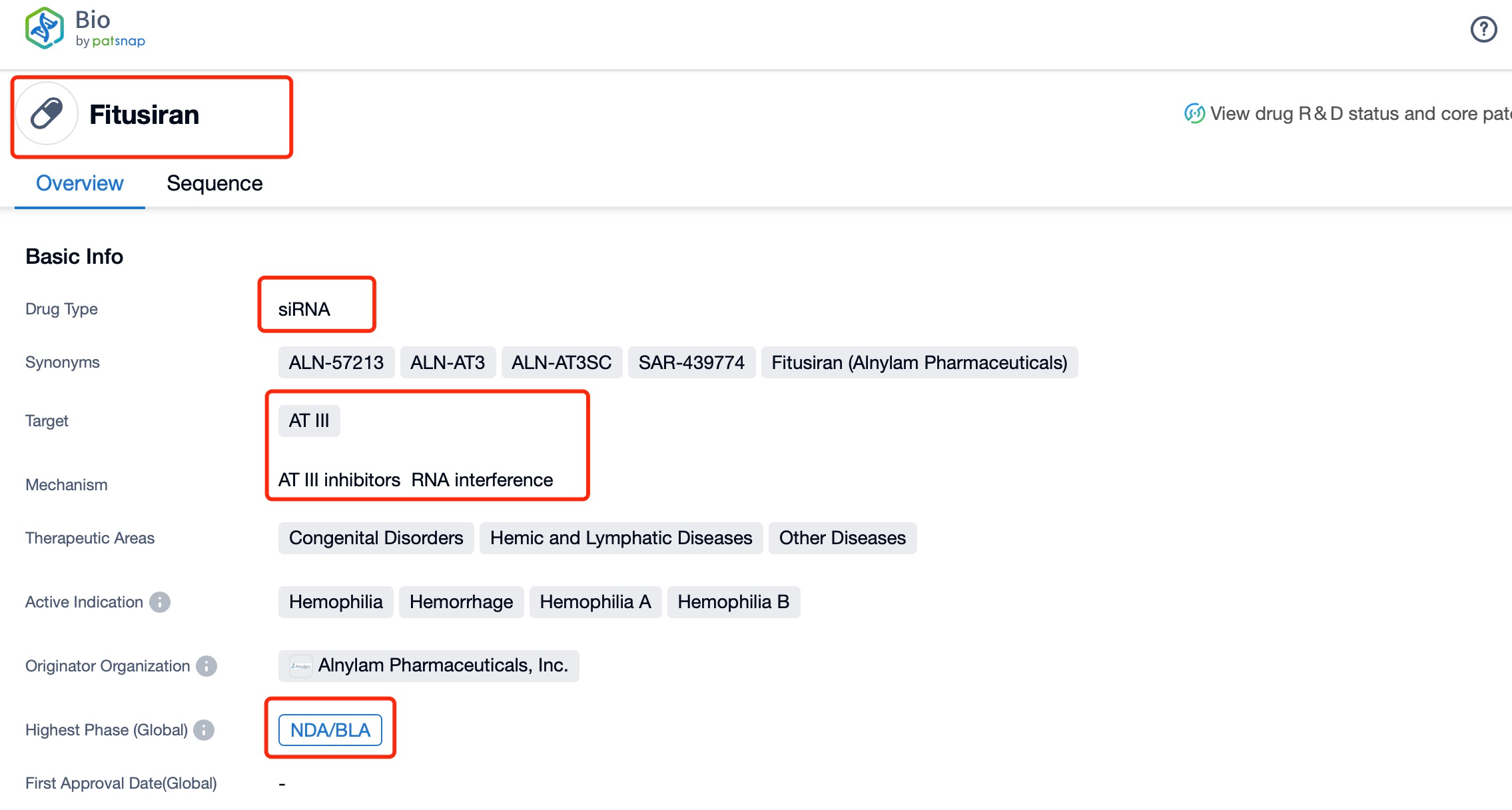Screen dimensions: 1512x810
Task: Click Congenital Disorders therapeutic area tag
Action: (x=376, y=538)
